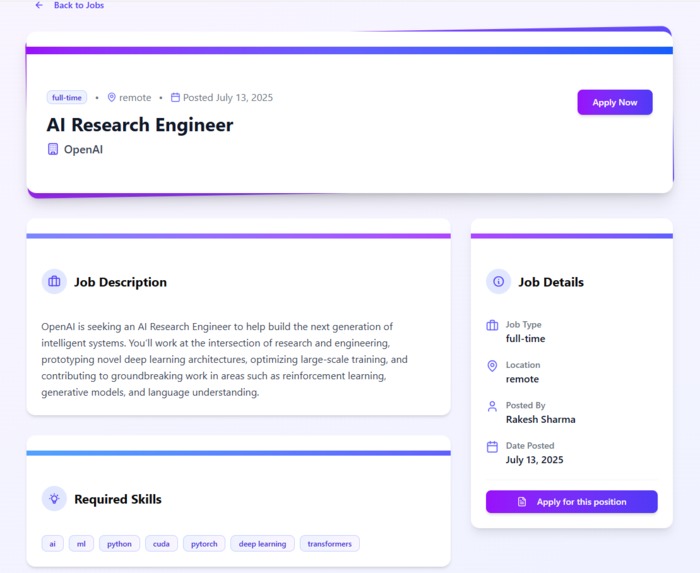Click the calendar icon beside Posted July 13, 2025
The height and width of the screenshot is (573, 700).
pos(175,97)
